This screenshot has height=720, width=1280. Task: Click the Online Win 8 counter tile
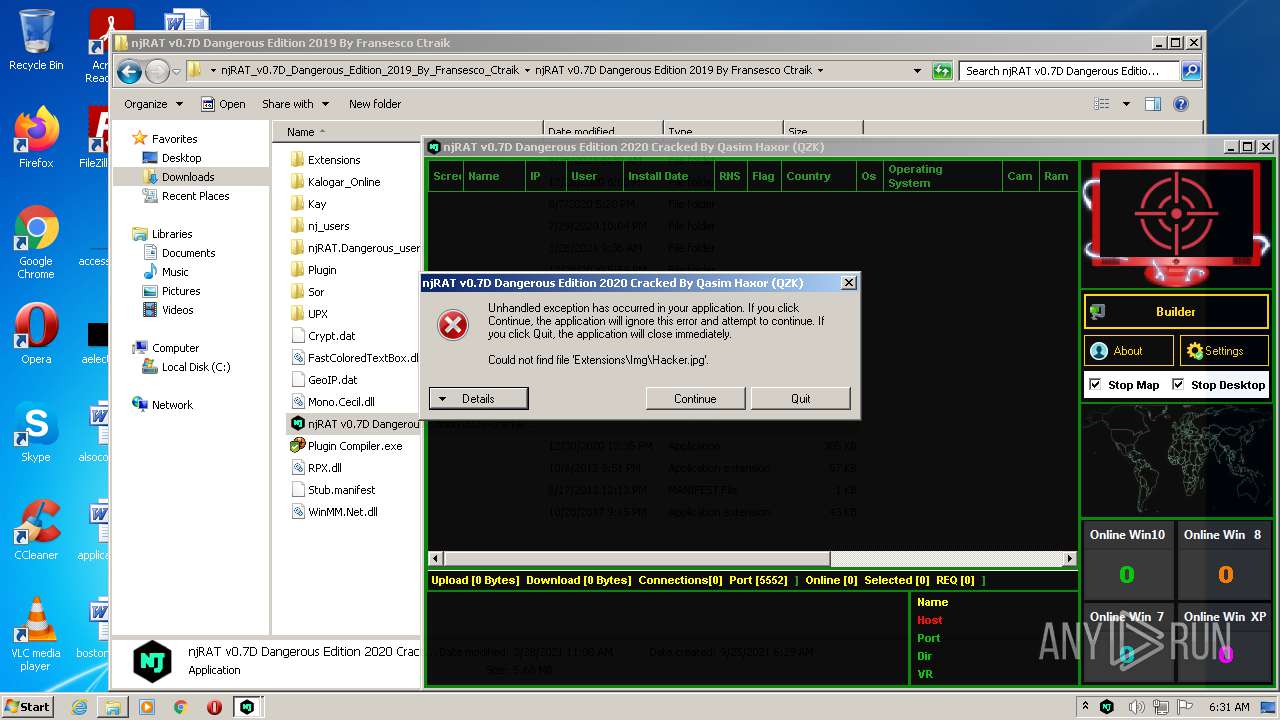(1224, 560)
